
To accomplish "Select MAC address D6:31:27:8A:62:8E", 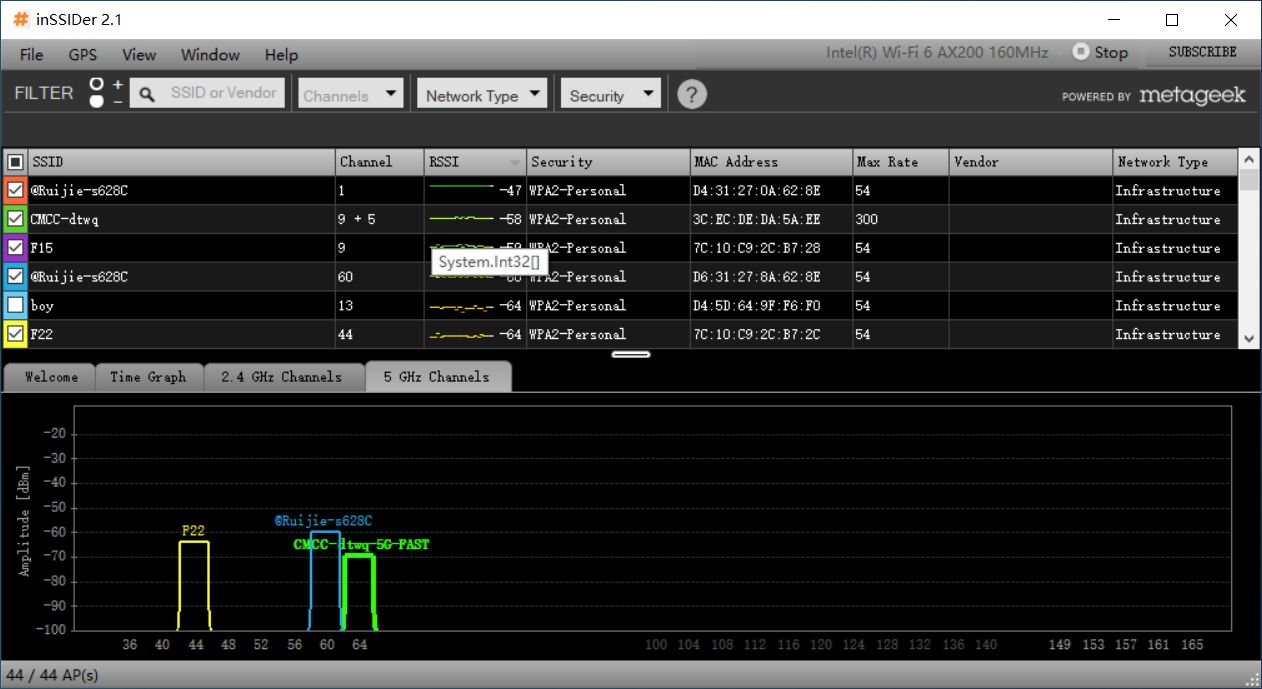I will click(x=756, y=278).
